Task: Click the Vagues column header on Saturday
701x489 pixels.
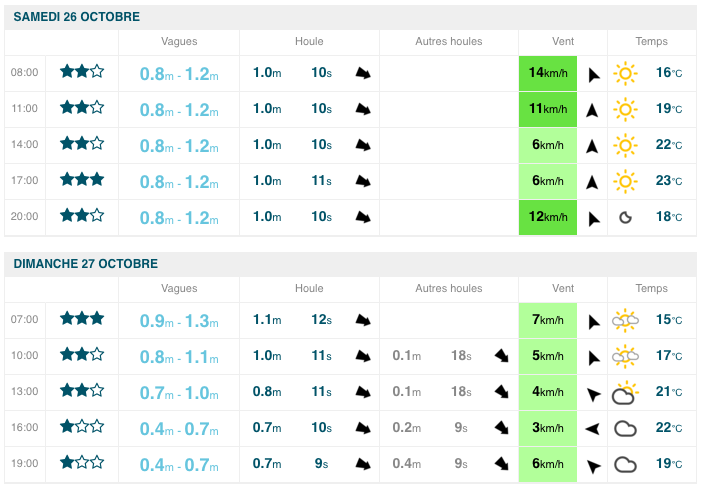Action: pyautogui.click(x=179, y=41)
